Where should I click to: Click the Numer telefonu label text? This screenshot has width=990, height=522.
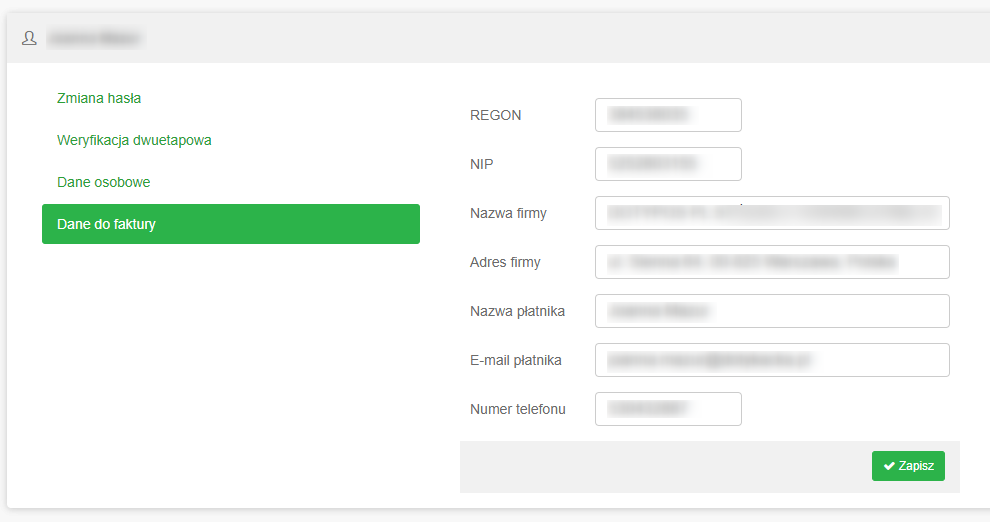tap(518, 409)
